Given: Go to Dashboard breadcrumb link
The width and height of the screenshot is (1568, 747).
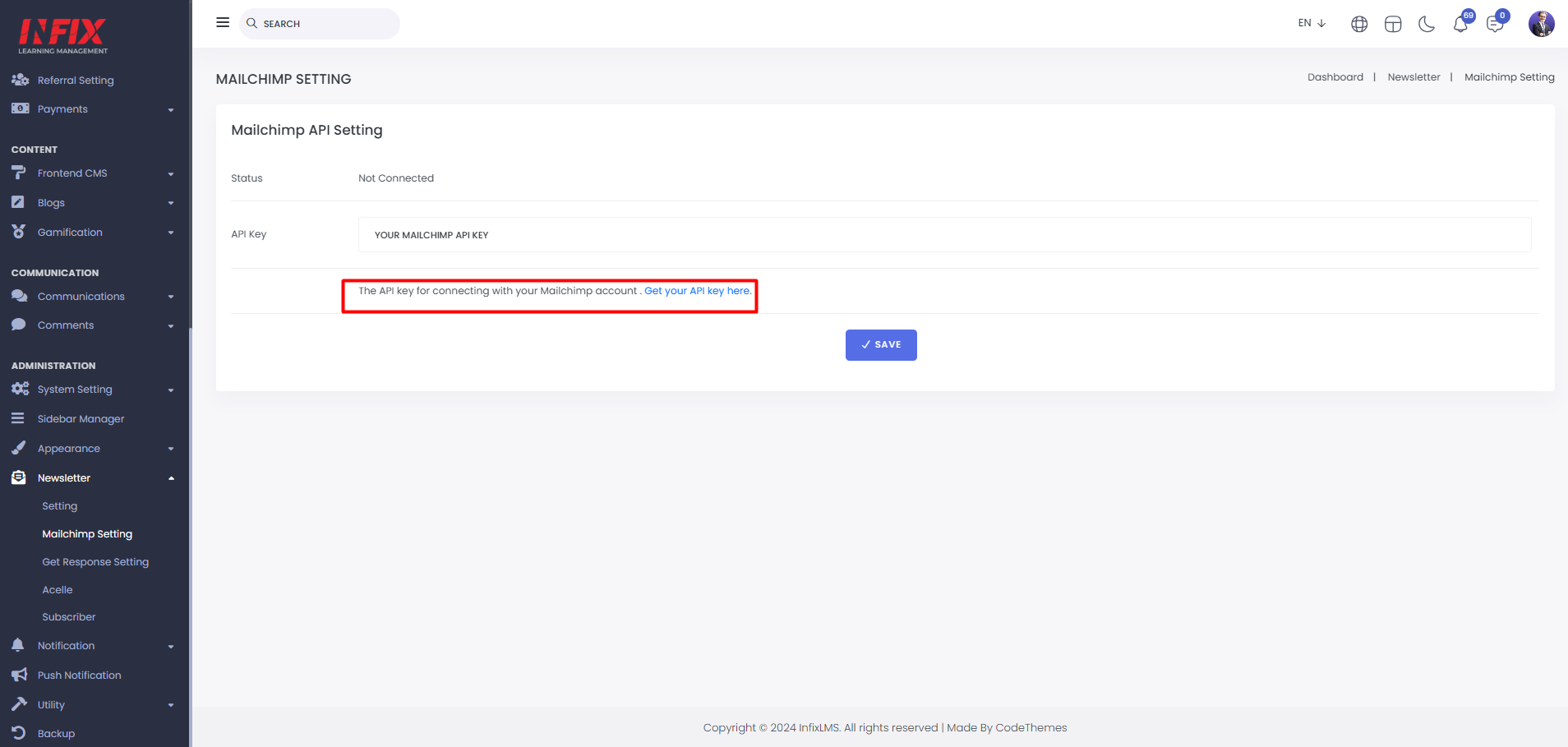Looking at the screenshot, I should coord(1335,77).
